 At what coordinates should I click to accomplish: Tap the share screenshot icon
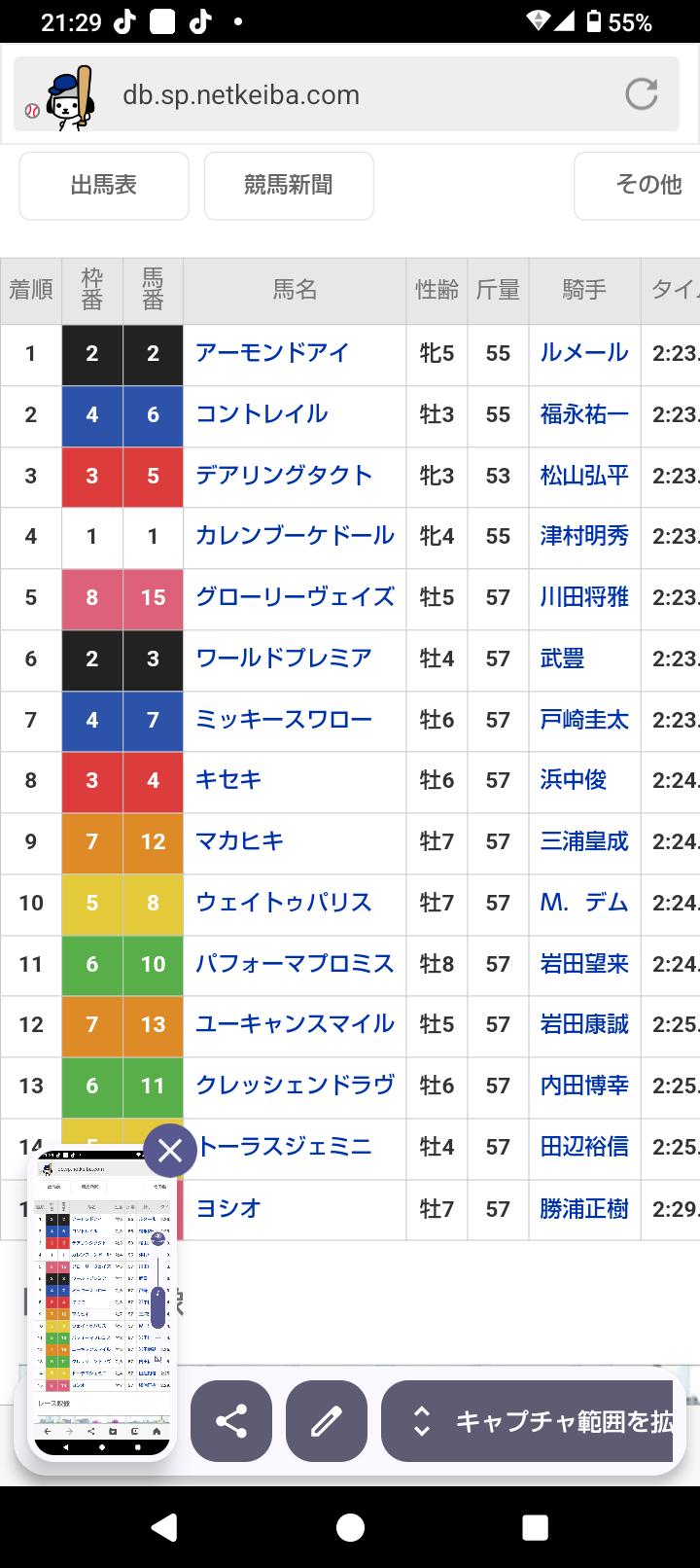[x=231, y=1421]
